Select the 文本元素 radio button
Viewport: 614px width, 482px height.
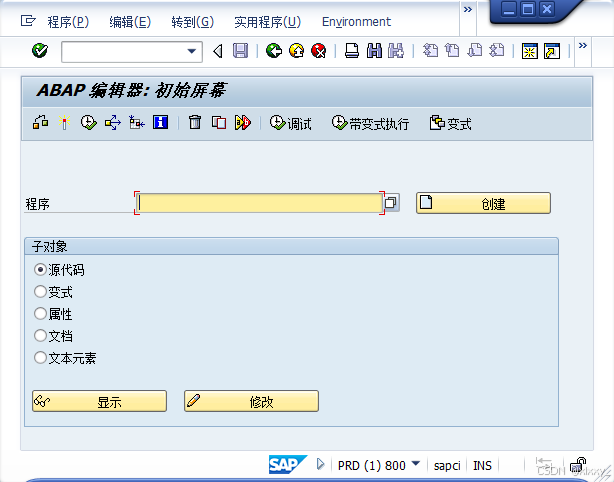pos(40,357)
